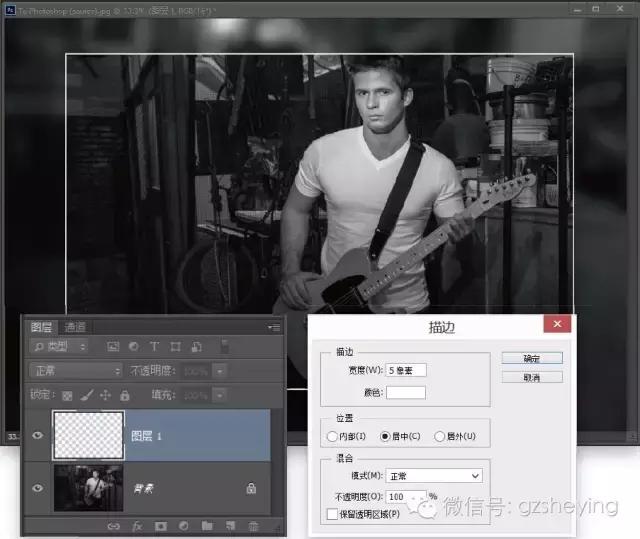This screenshot has width=640, height=539.
Task: Click the pixel layer filter icon
Action: coord(113,346)
